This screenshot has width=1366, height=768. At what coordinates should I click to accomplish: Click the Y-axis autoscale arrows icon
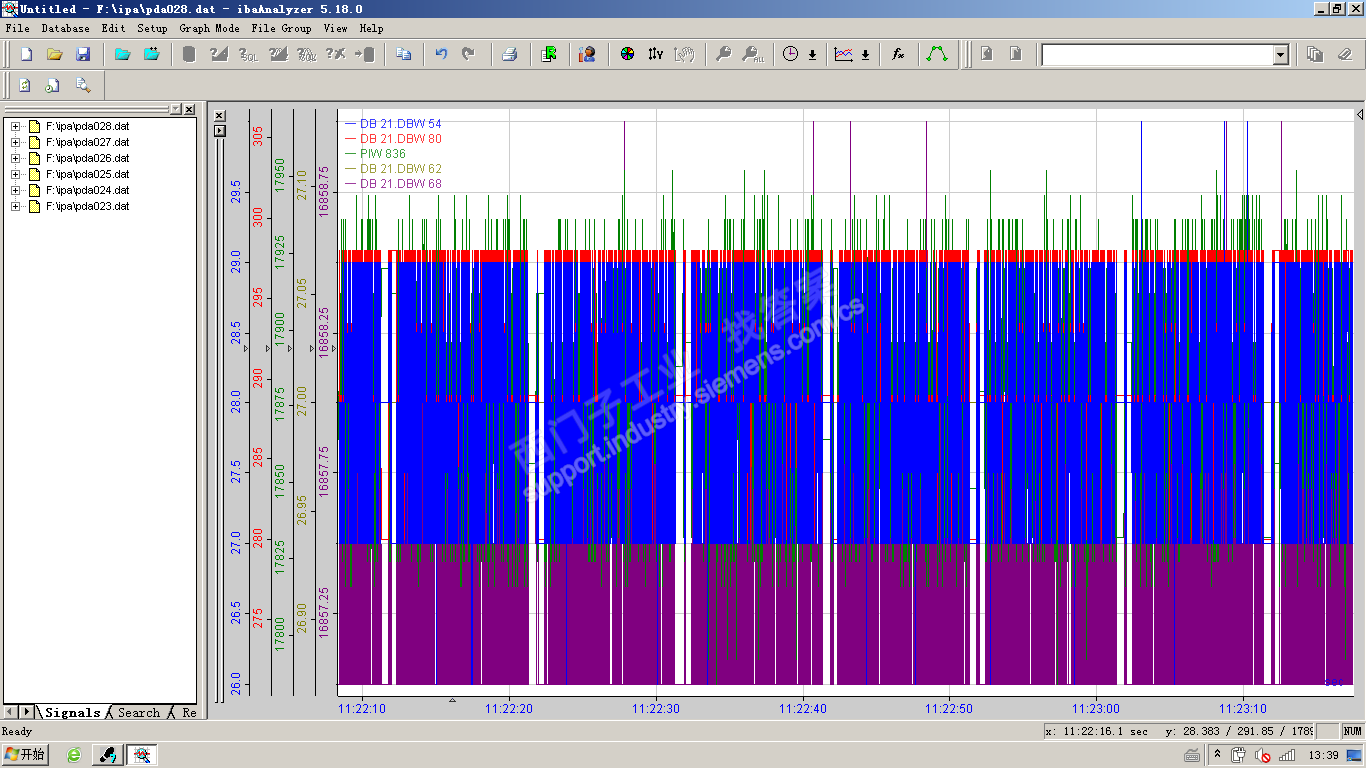click(655, 54)
